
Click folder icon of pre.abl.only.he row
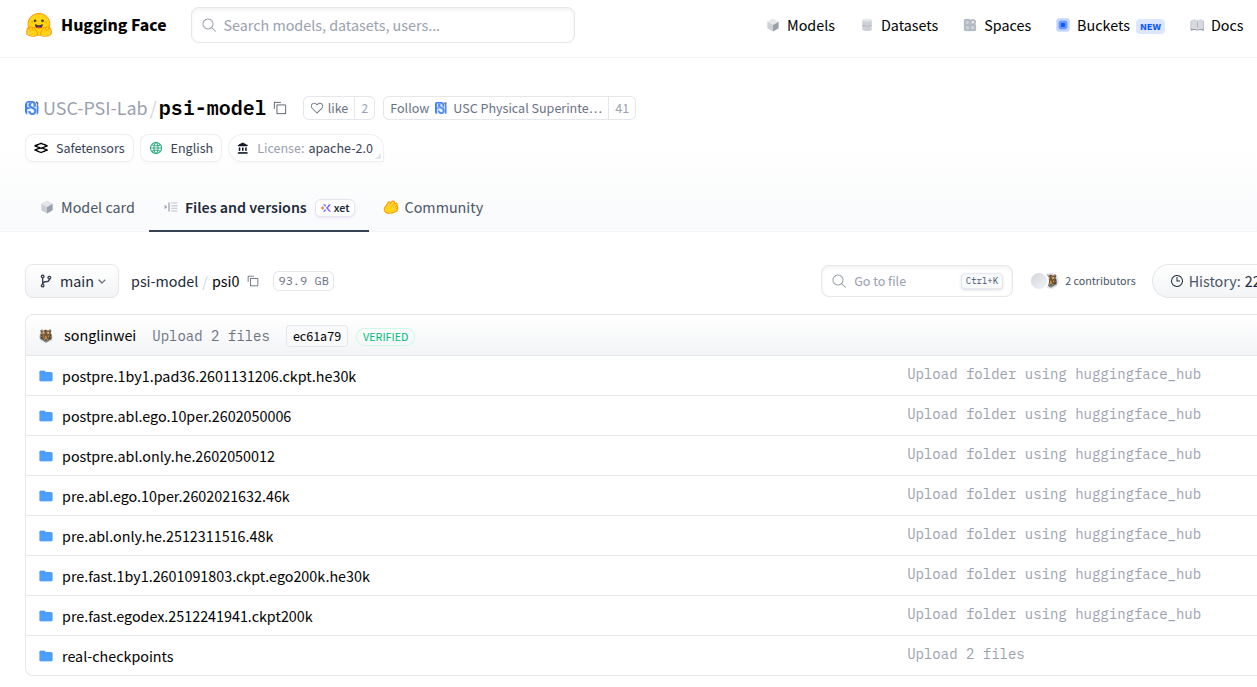click(45, 536)
